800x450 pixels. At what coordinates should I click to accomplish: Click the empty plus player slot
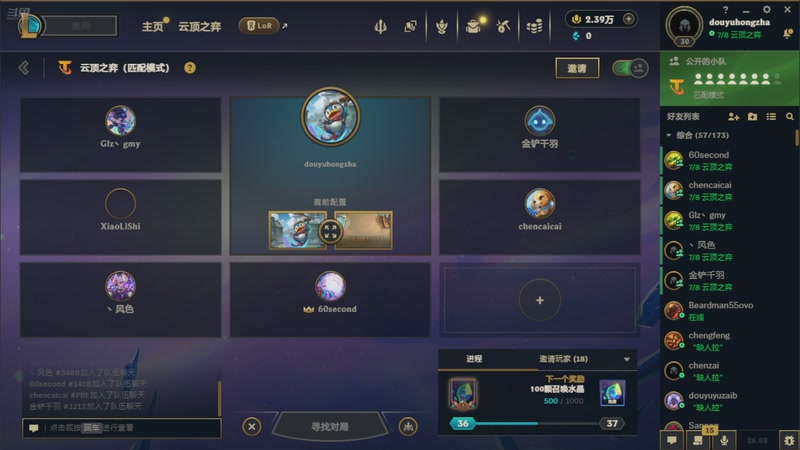point(540,300)
